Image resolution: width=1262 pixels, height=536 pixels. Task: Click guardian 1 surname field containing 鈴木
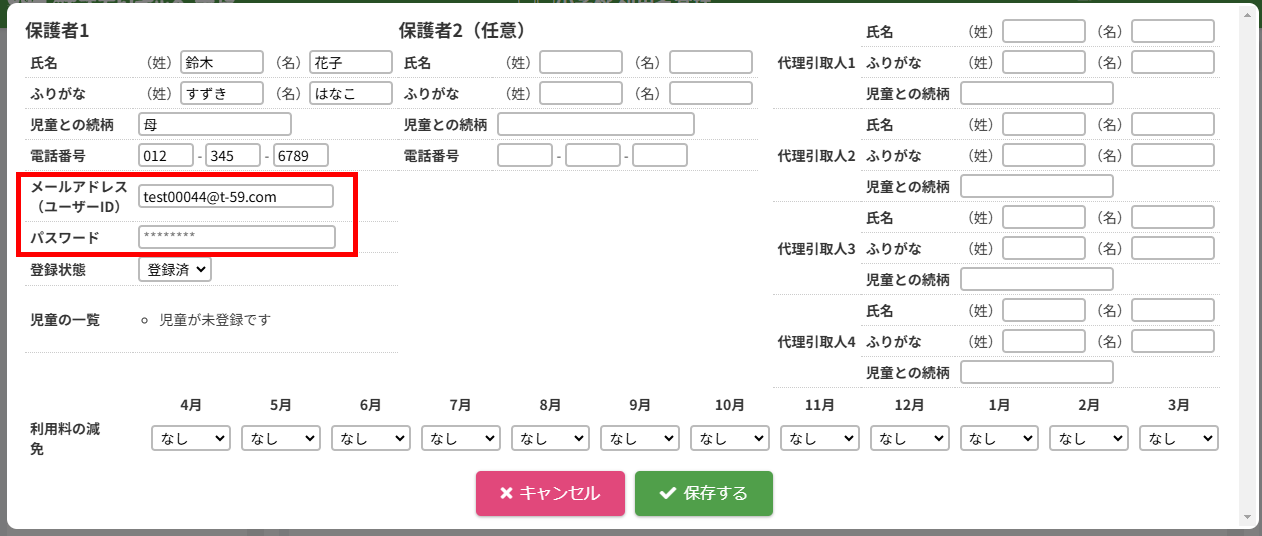coord(222,62)
